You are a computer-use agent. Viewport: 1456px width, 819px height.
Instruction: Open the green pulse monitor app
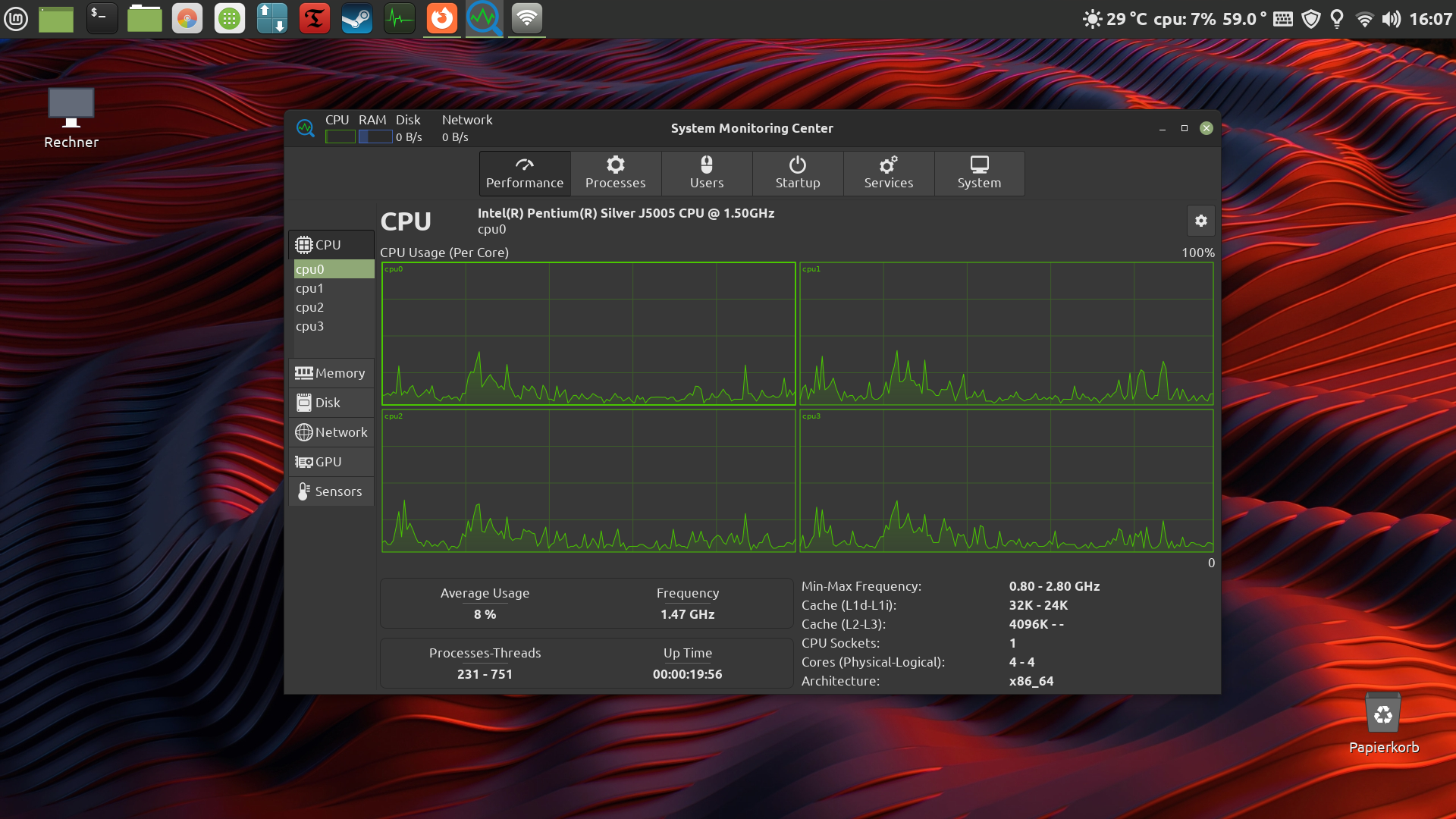point(399,18)
